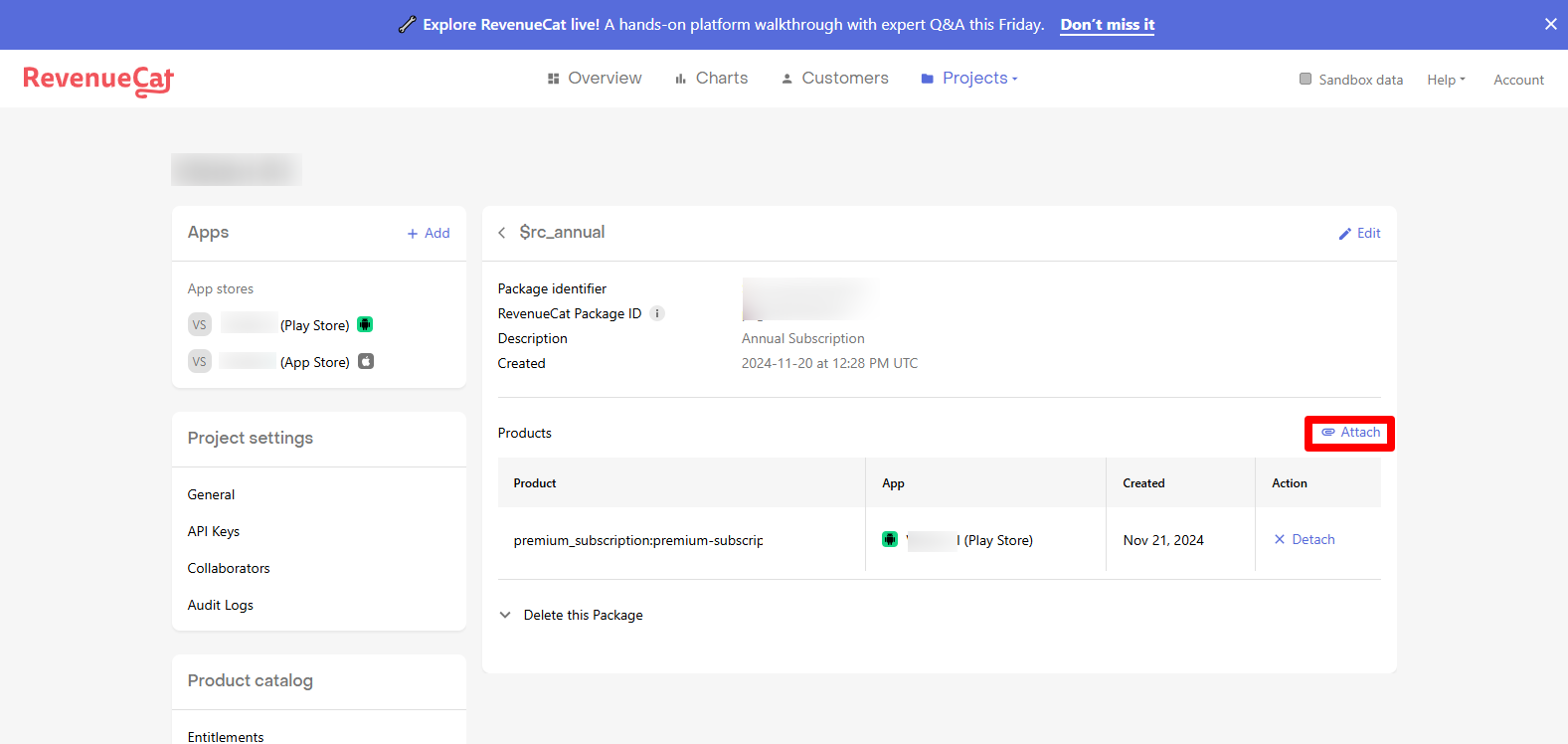The image size is (1568, 744).
Task: Expand the Delete this Package section
Action: [x=571, y=615]
